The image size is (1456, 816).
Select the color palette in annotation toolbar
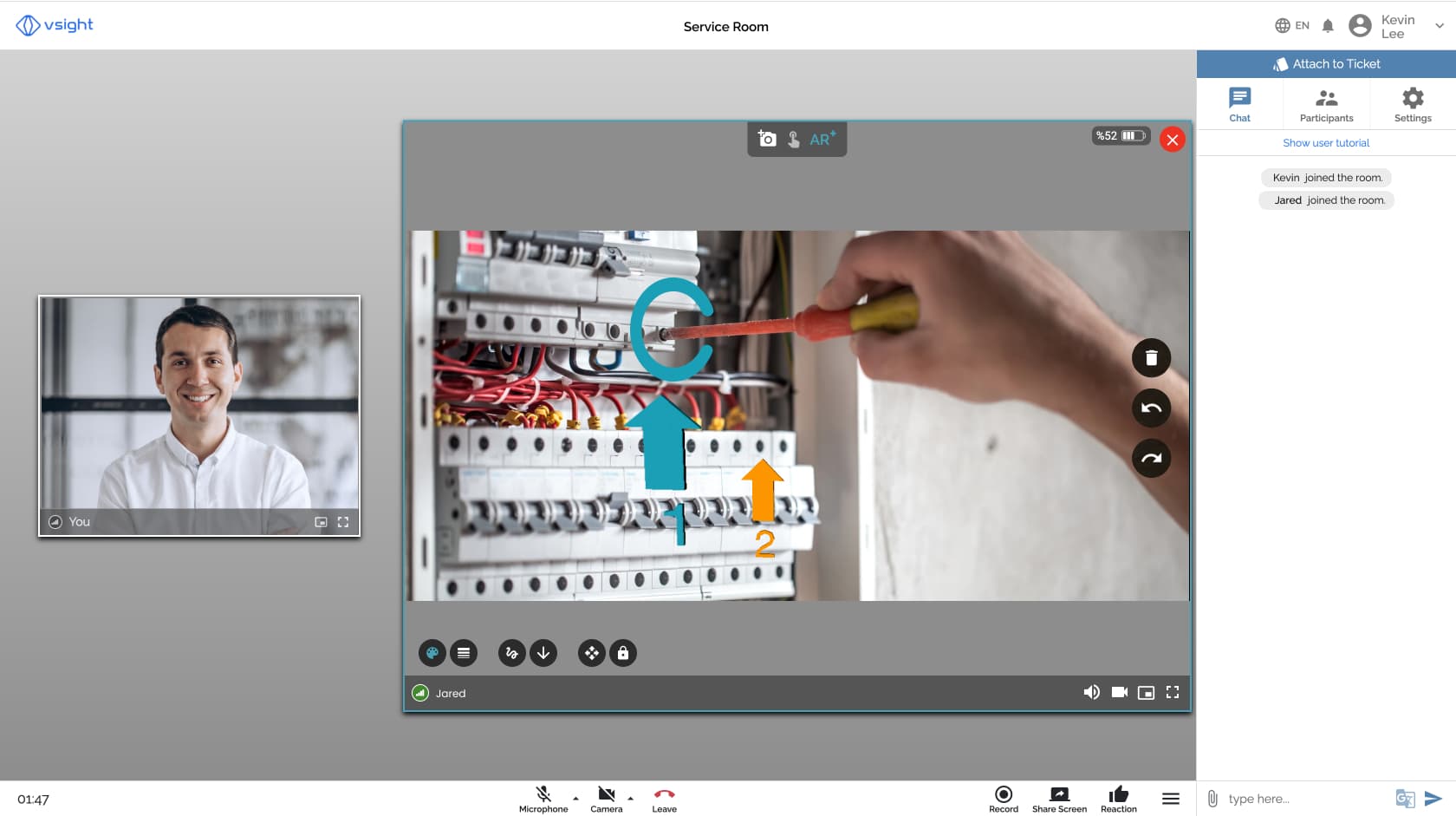[x=432, y=653]
